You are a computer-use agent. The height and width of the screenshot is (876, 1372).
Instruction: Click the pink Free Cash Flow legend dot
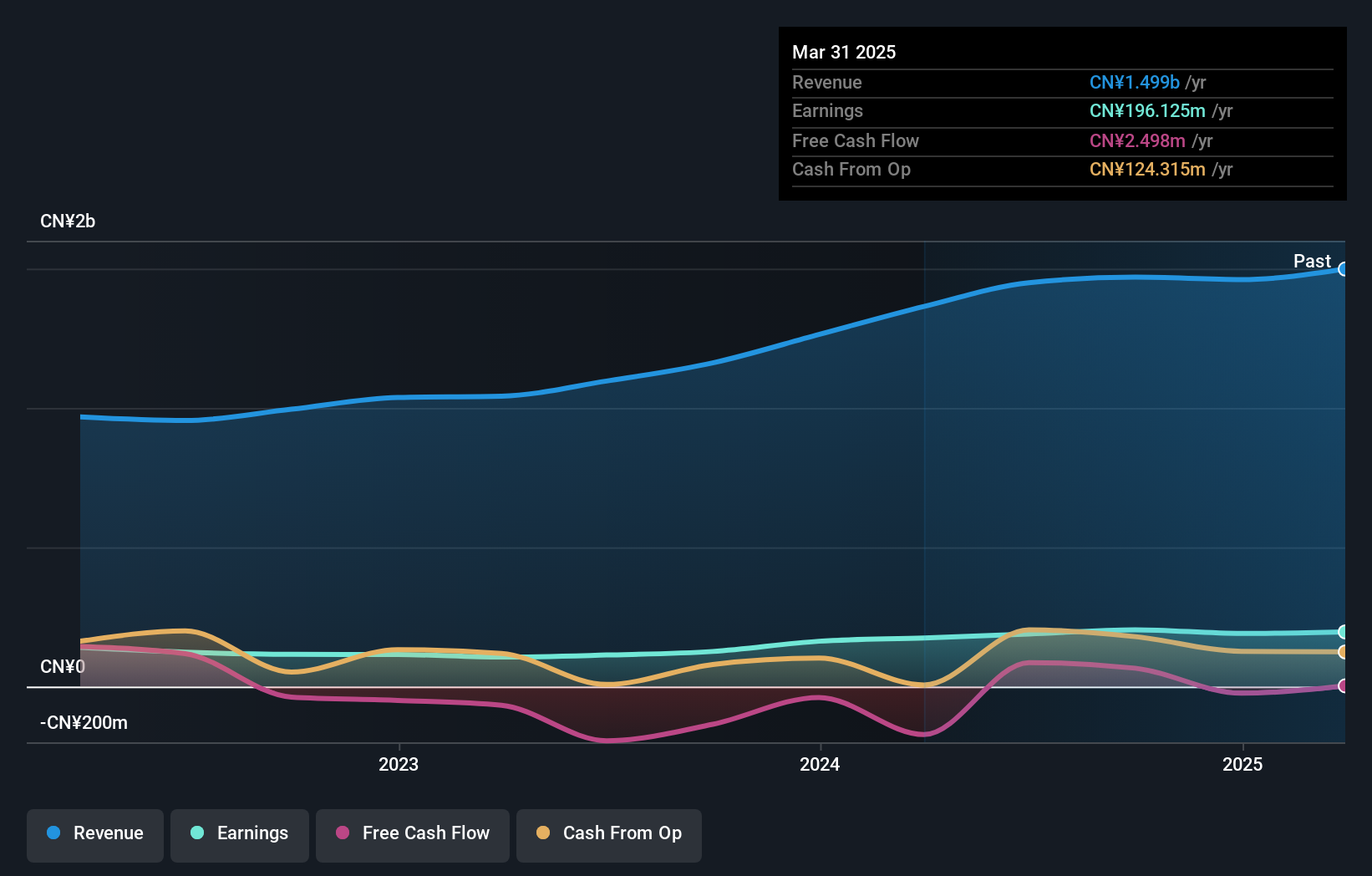tap(343, 833)
